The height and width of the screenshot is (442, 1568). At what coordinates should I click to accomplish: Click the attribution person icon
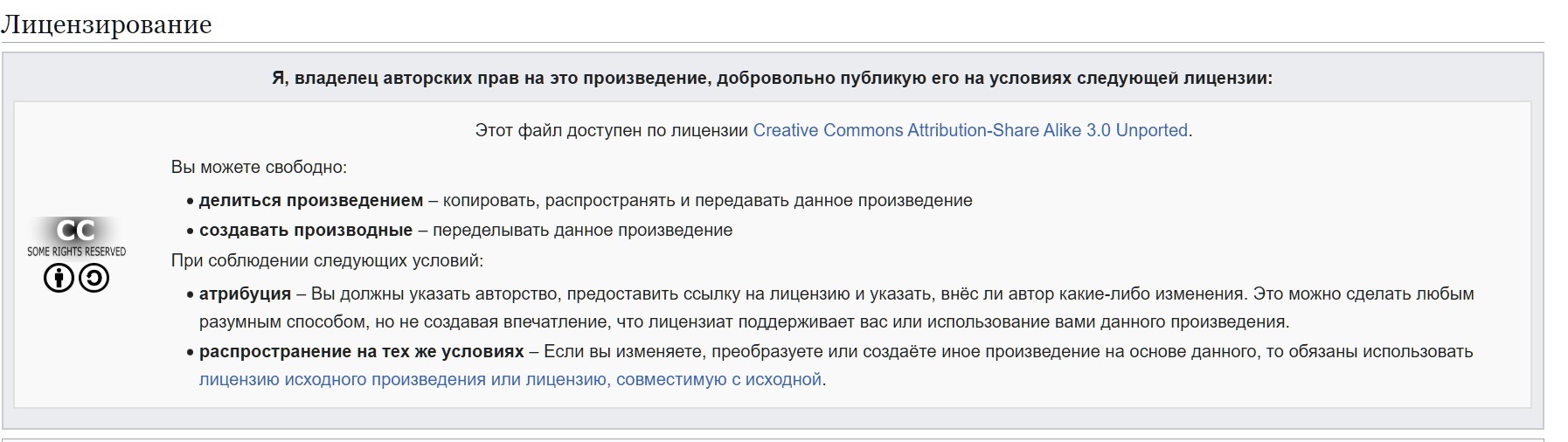click(x=59, y=279)
